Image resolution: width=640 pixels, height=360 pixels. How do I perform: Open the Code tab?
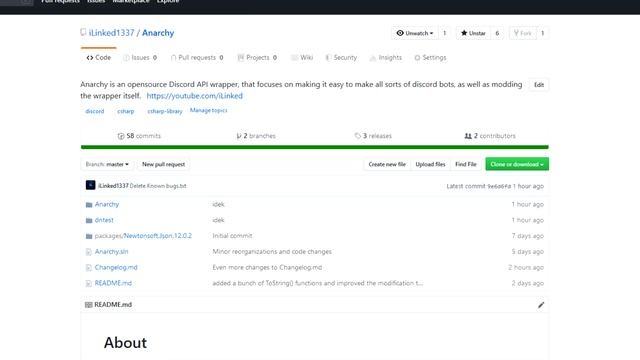point(98,58)
